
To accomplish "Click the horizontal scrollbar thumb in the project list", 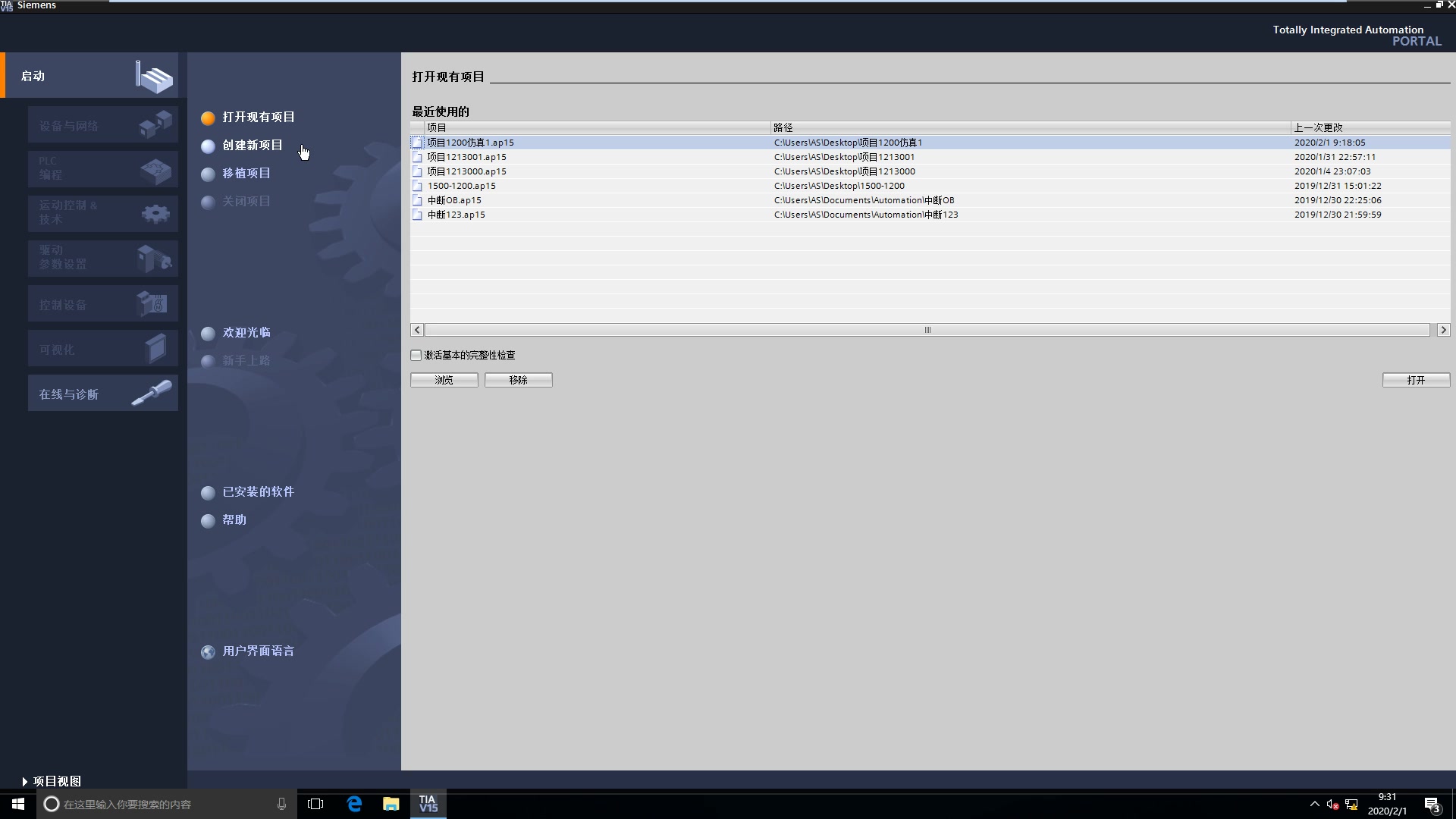I will tap(927, 330).
